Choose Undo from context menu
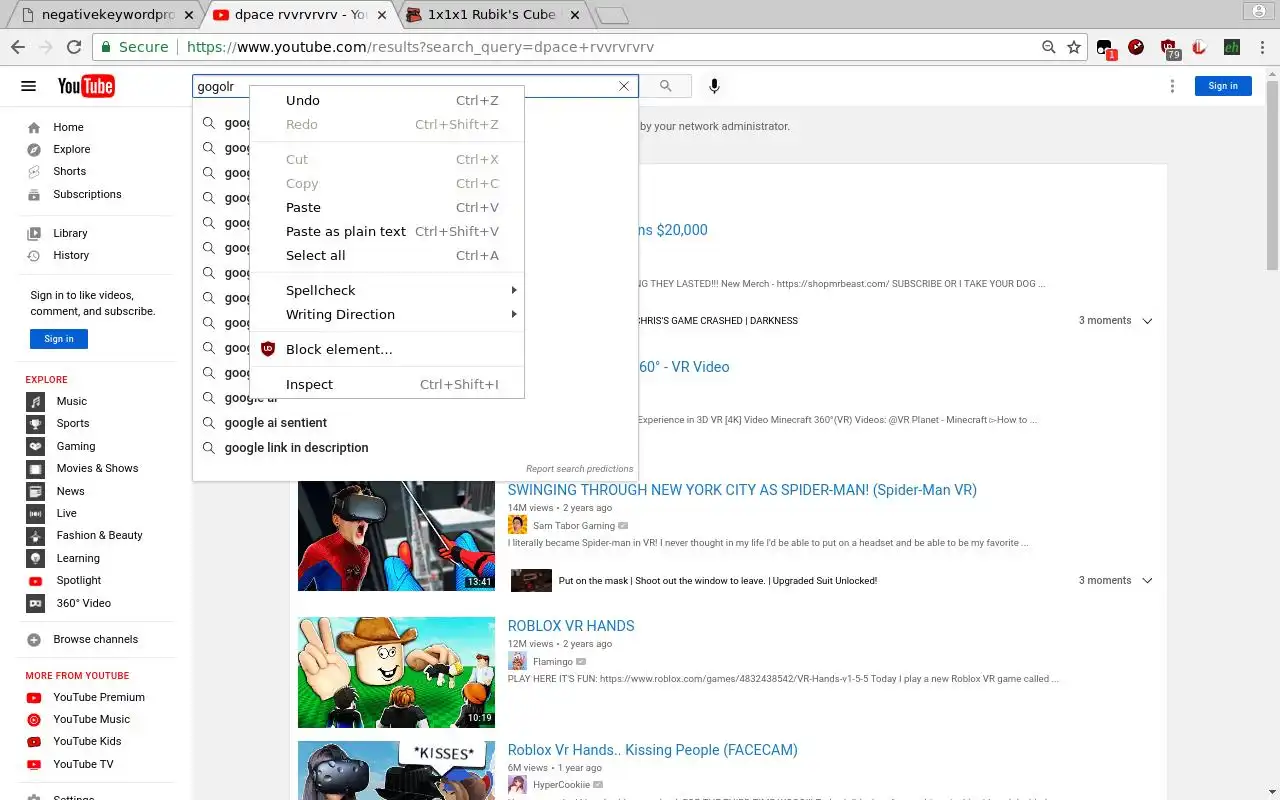 click(387, 100)
